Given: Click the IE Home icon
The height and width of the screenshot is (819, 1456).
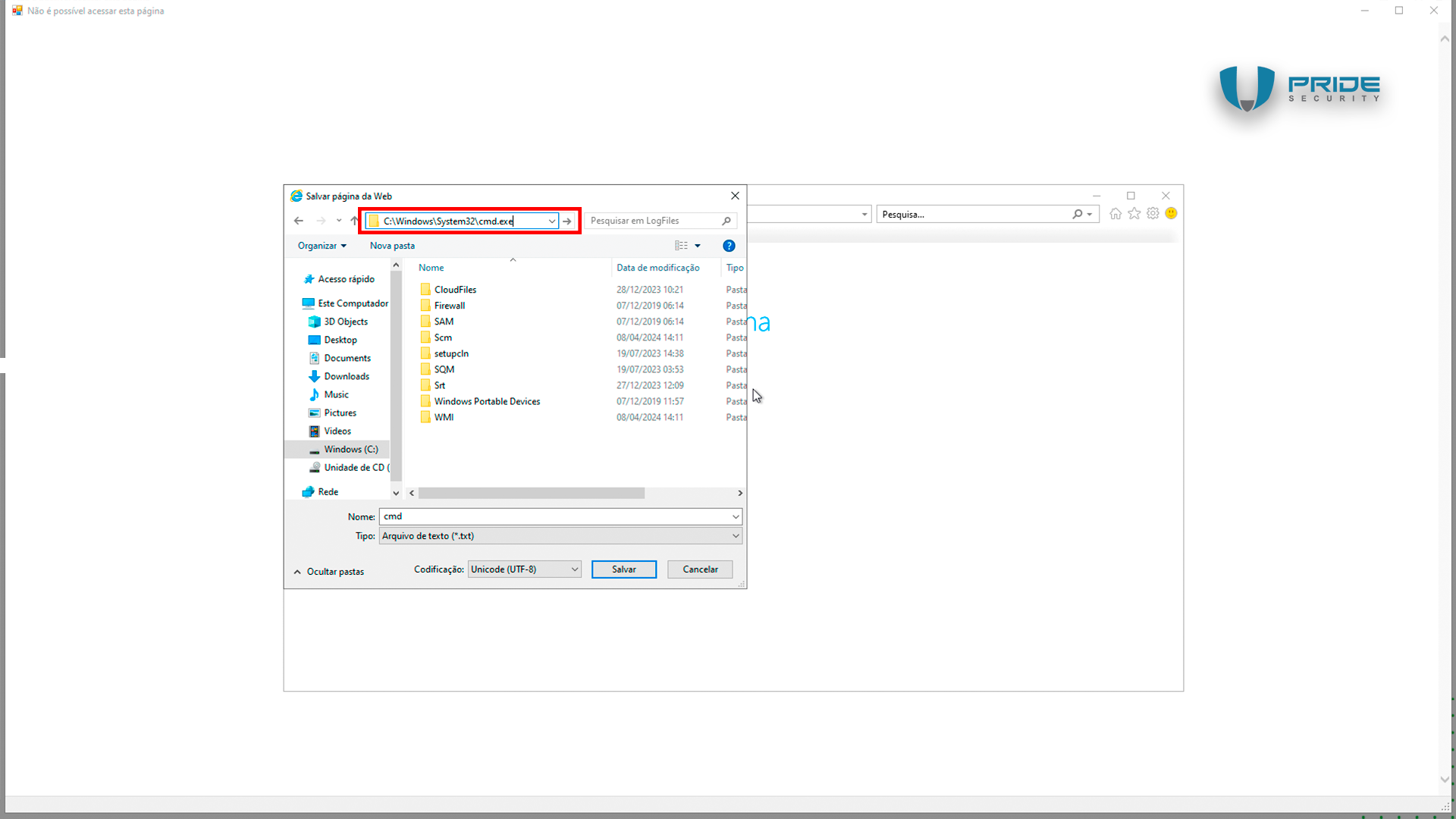Looking at the screenshot, I should click(x=1116, y=214).
